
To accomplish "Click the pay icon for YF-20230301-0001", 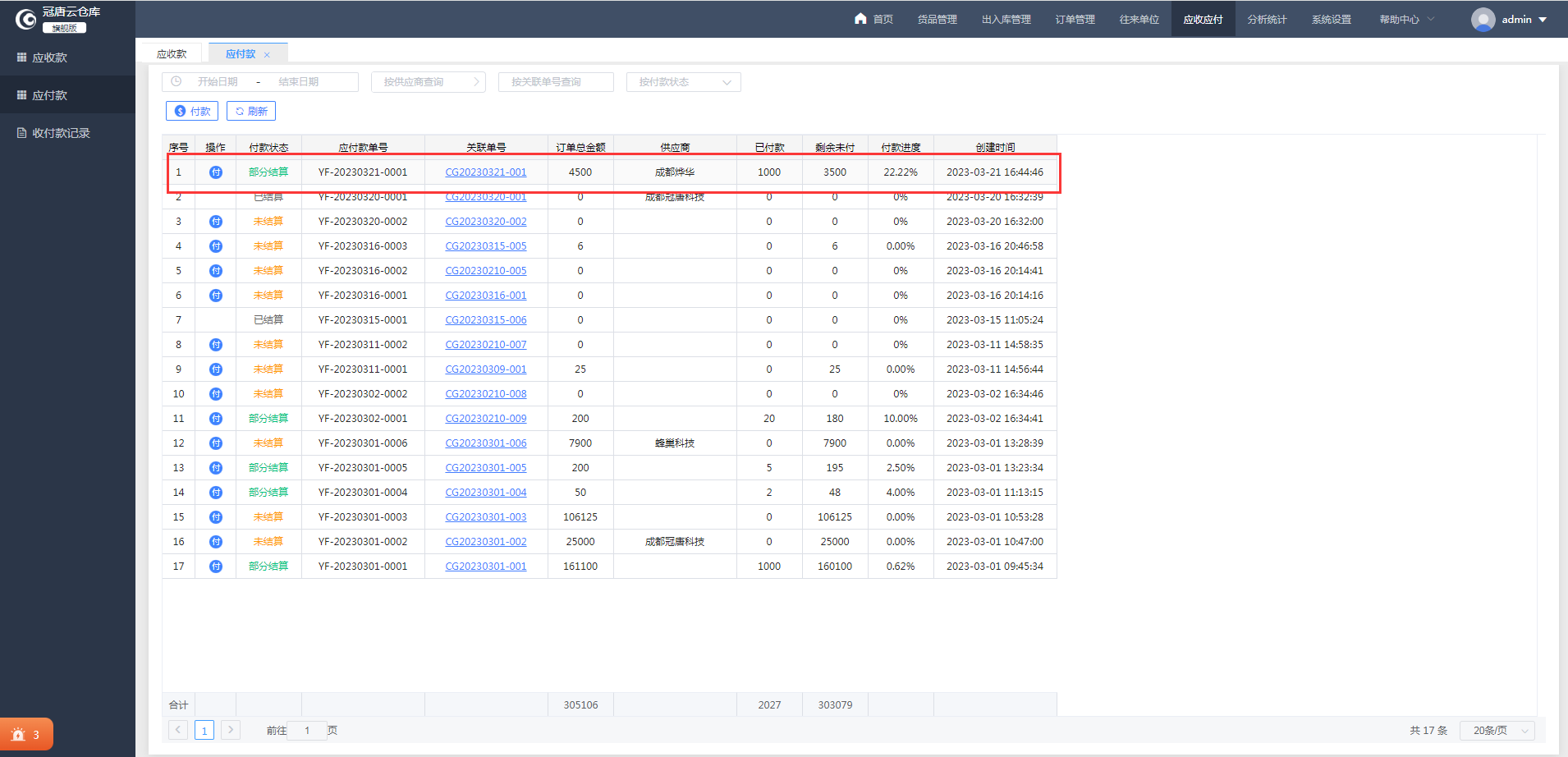I will point(216,567).
